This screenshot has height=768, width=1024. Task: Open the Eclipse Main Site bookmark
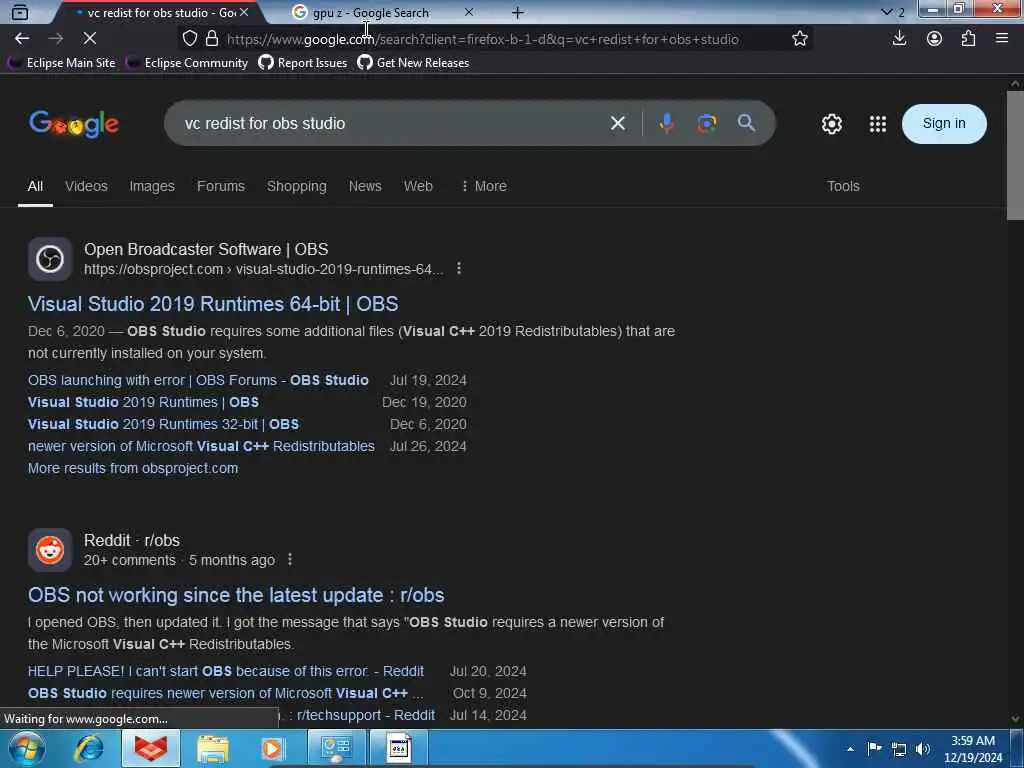point(62,63)
